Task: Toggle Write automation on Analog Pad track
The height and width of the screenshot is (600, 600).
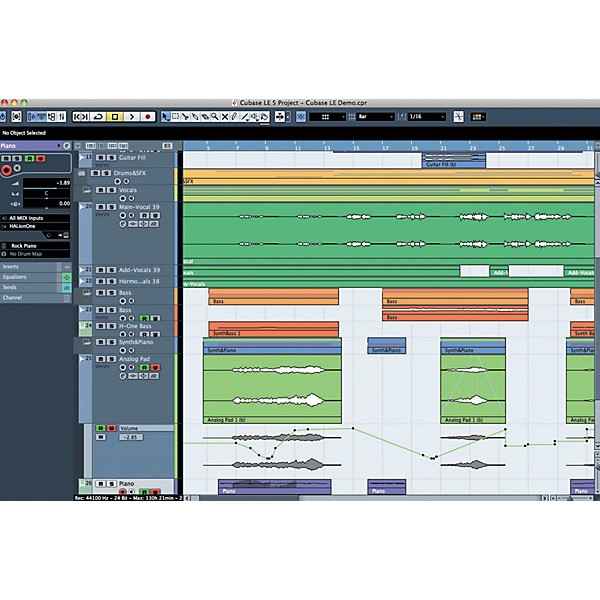Action: [x=155, y=367]
